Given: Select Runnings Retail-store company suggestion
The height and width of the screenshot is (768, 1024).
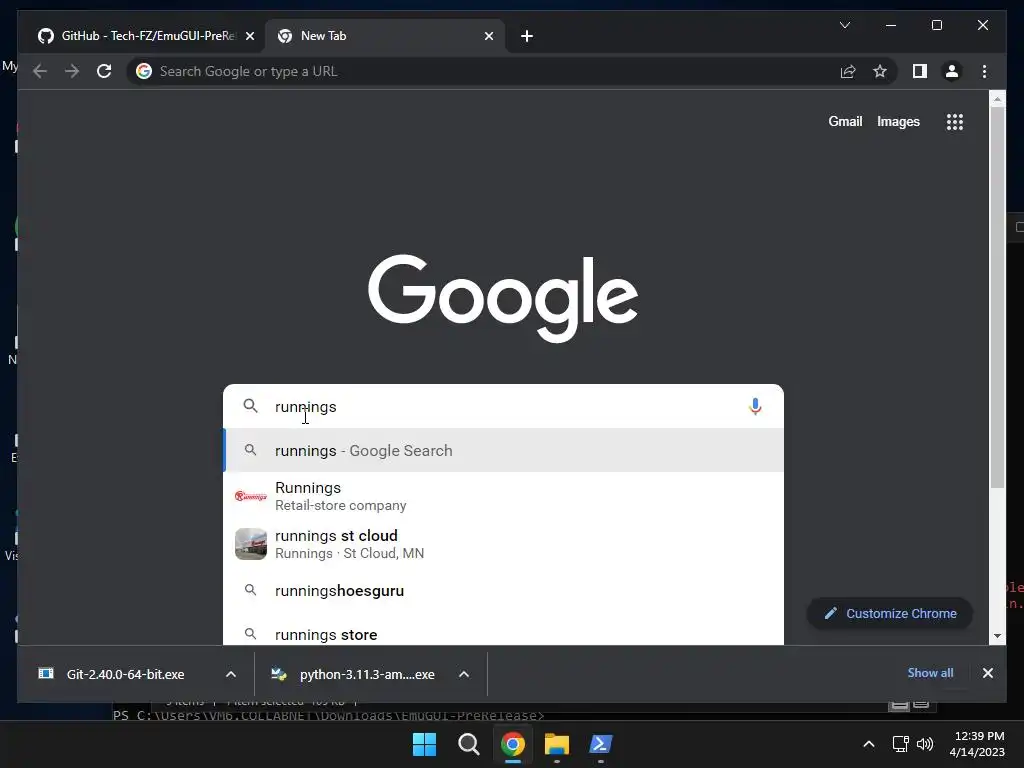Looking at the screenshot, I should click(x=504, y=496).
